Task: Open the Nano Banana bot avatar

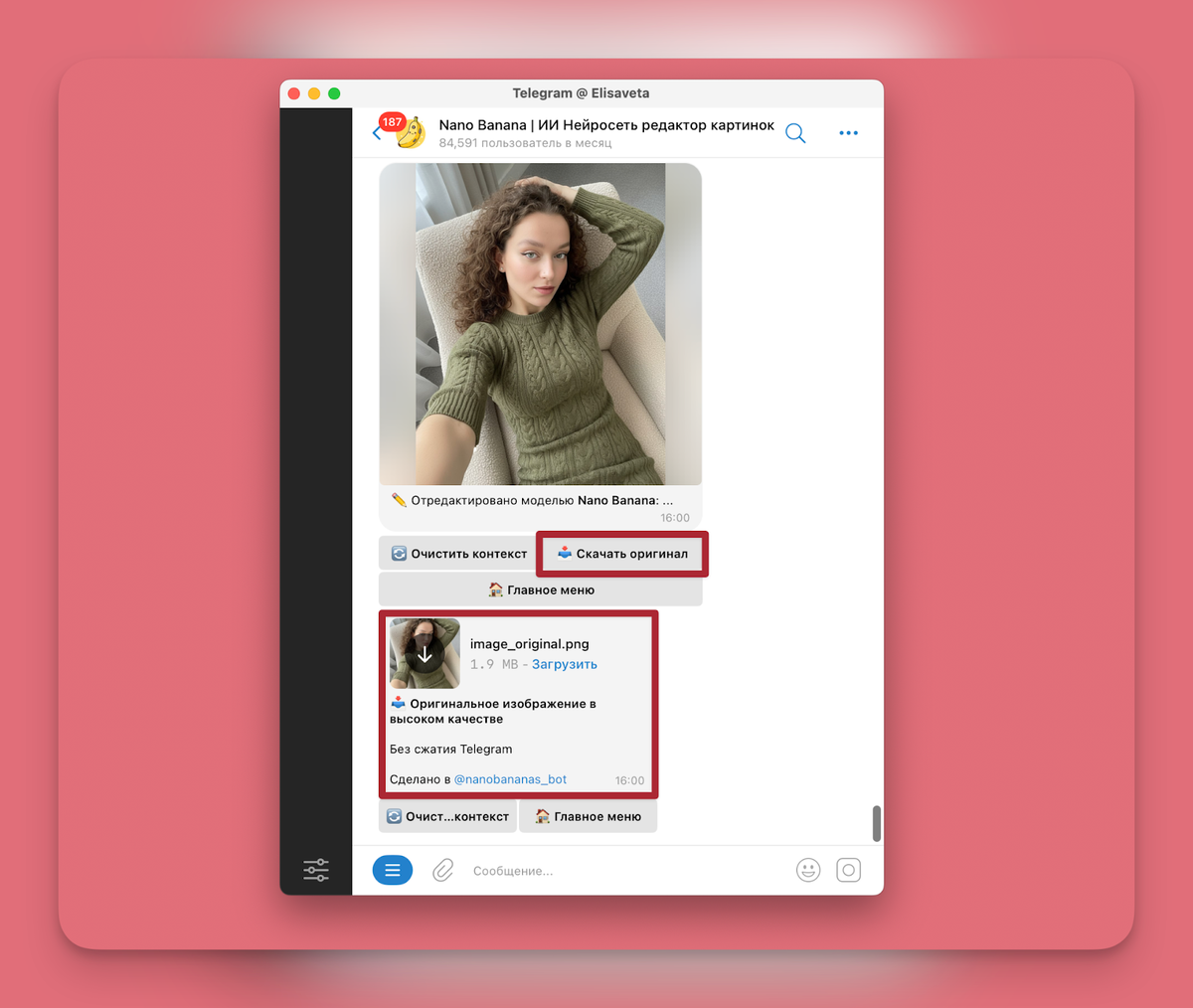Action: coord(412,133)
